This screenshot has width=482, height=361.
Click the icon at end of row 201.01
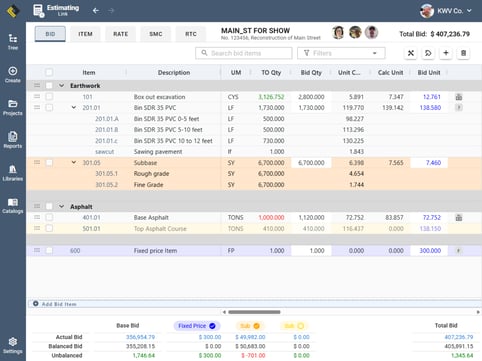(459, 108)
